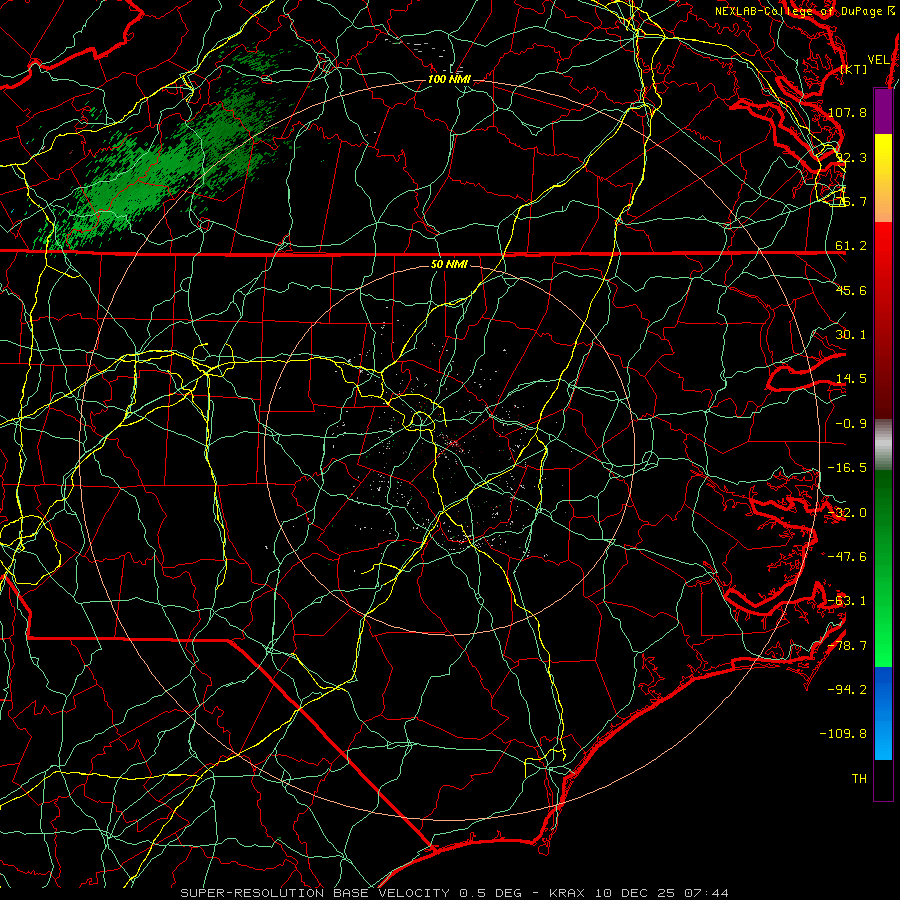Screen dimensions: 900x900
Task: Click the 107.8 velocity scale value
Action: 847,112
